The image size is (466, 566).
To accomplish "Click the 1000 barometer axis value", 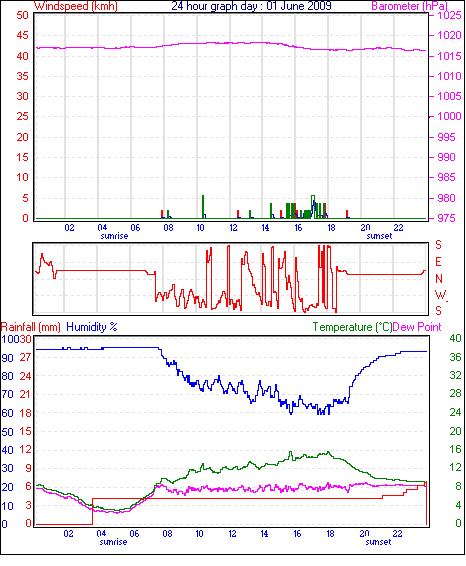I will pos(449,116).
